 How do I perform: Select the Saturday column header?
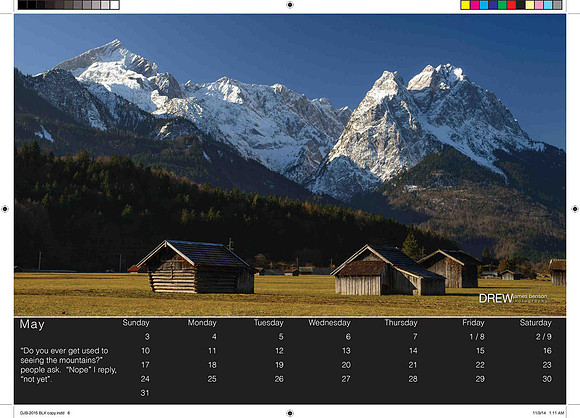pyautogui.click(x=535, y=323)
